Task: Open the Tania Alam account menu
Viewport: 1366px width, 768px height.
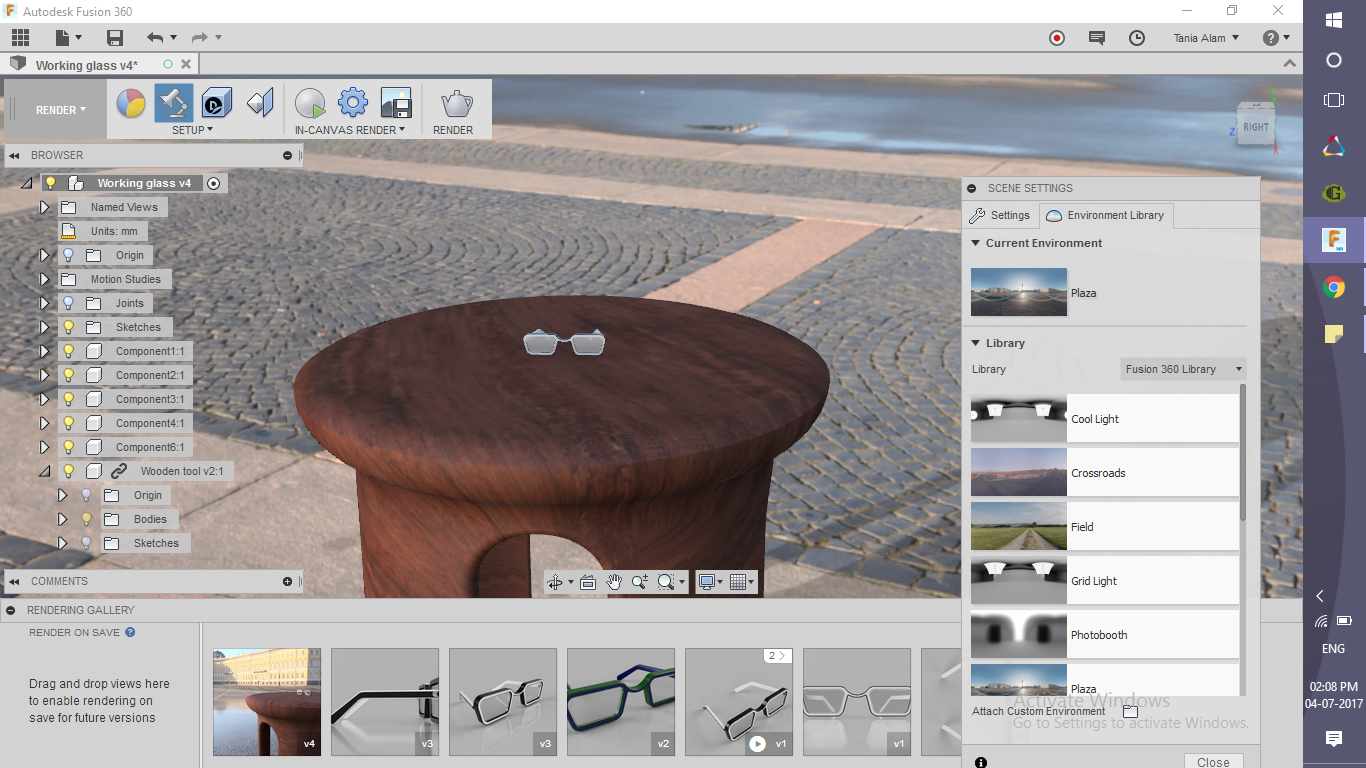Action: (x=1206, y=38)
